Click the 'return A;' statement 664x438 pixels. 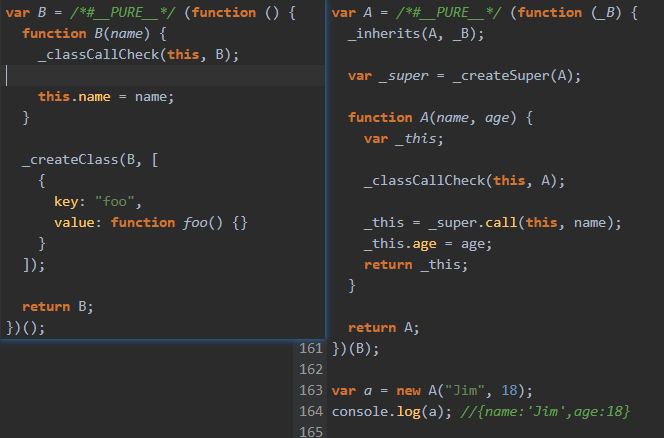[x=384, y=328]
